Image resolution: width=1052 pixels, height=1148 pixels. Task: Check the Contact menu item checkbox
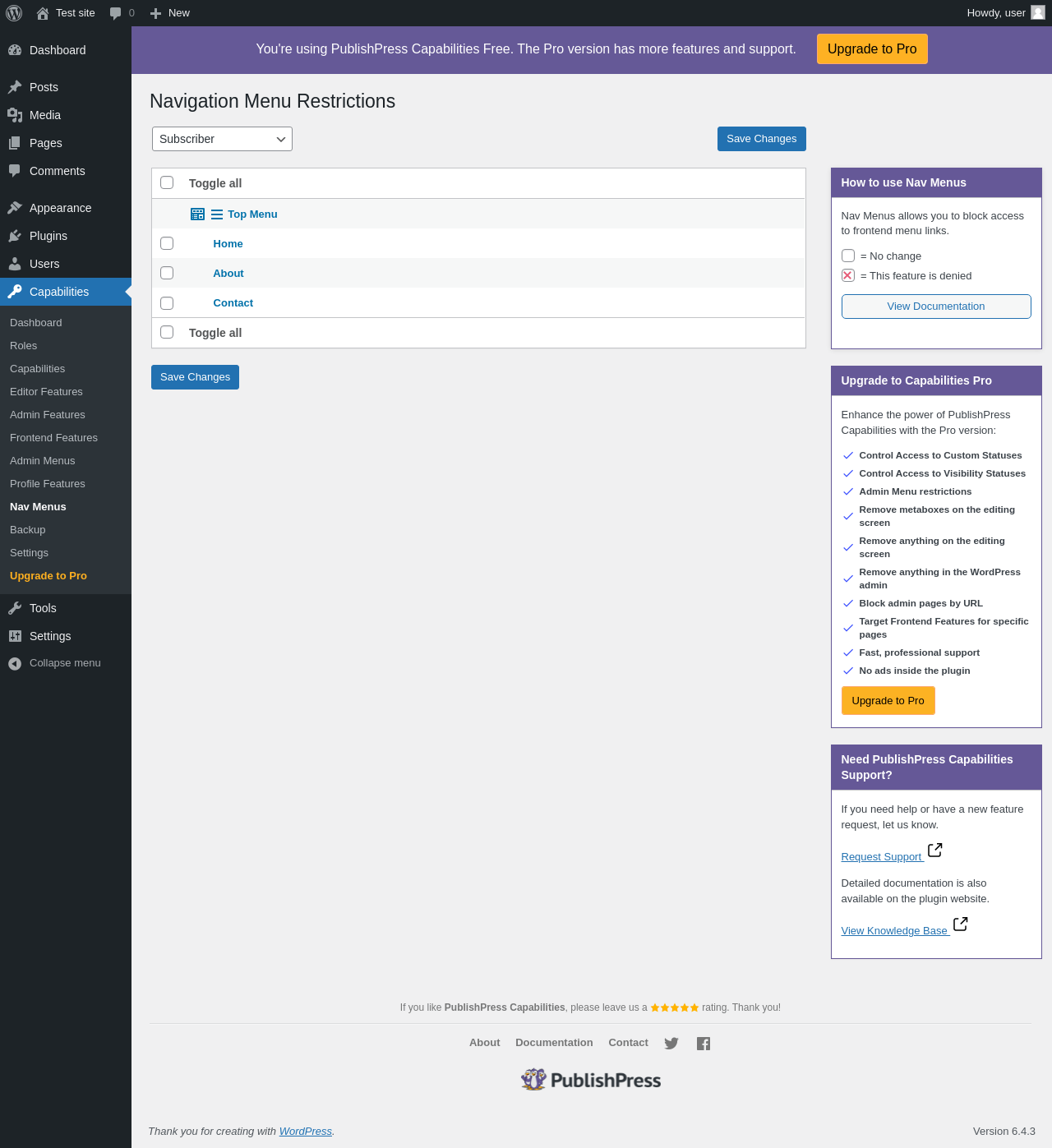coord(167,302)
